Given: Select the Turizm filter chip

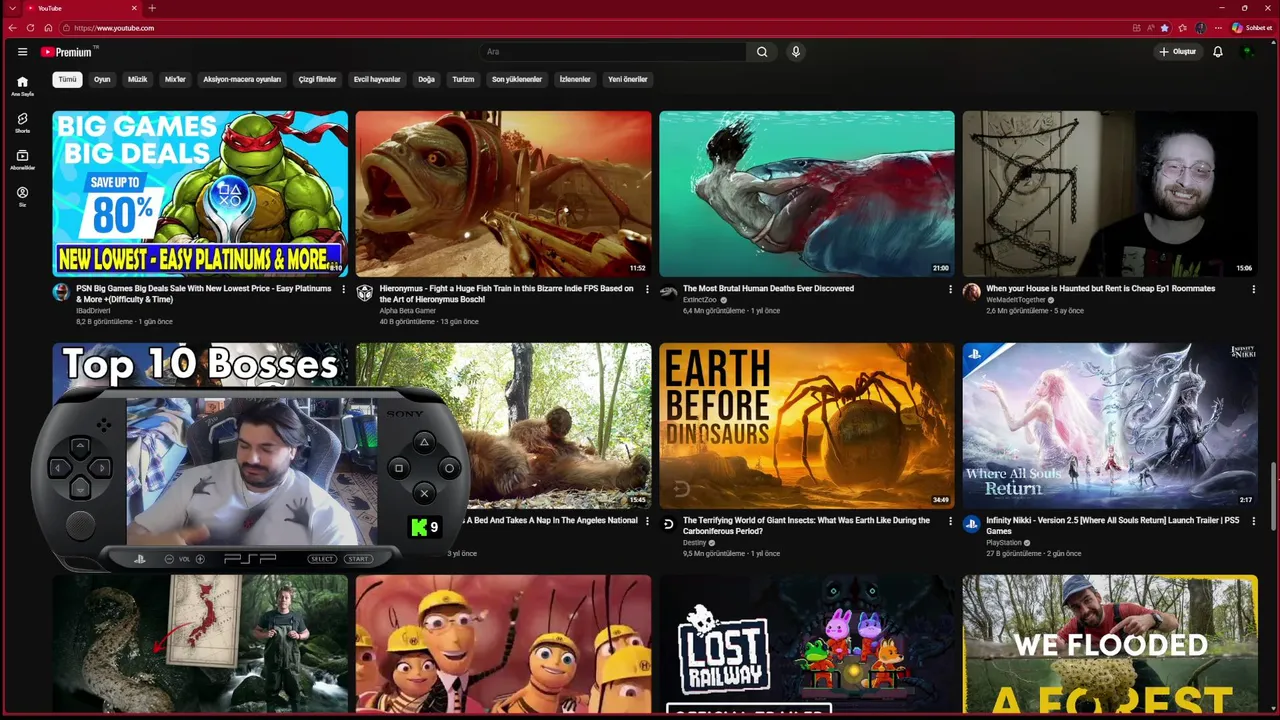Looking at the screenshot, I should (463, 79).
